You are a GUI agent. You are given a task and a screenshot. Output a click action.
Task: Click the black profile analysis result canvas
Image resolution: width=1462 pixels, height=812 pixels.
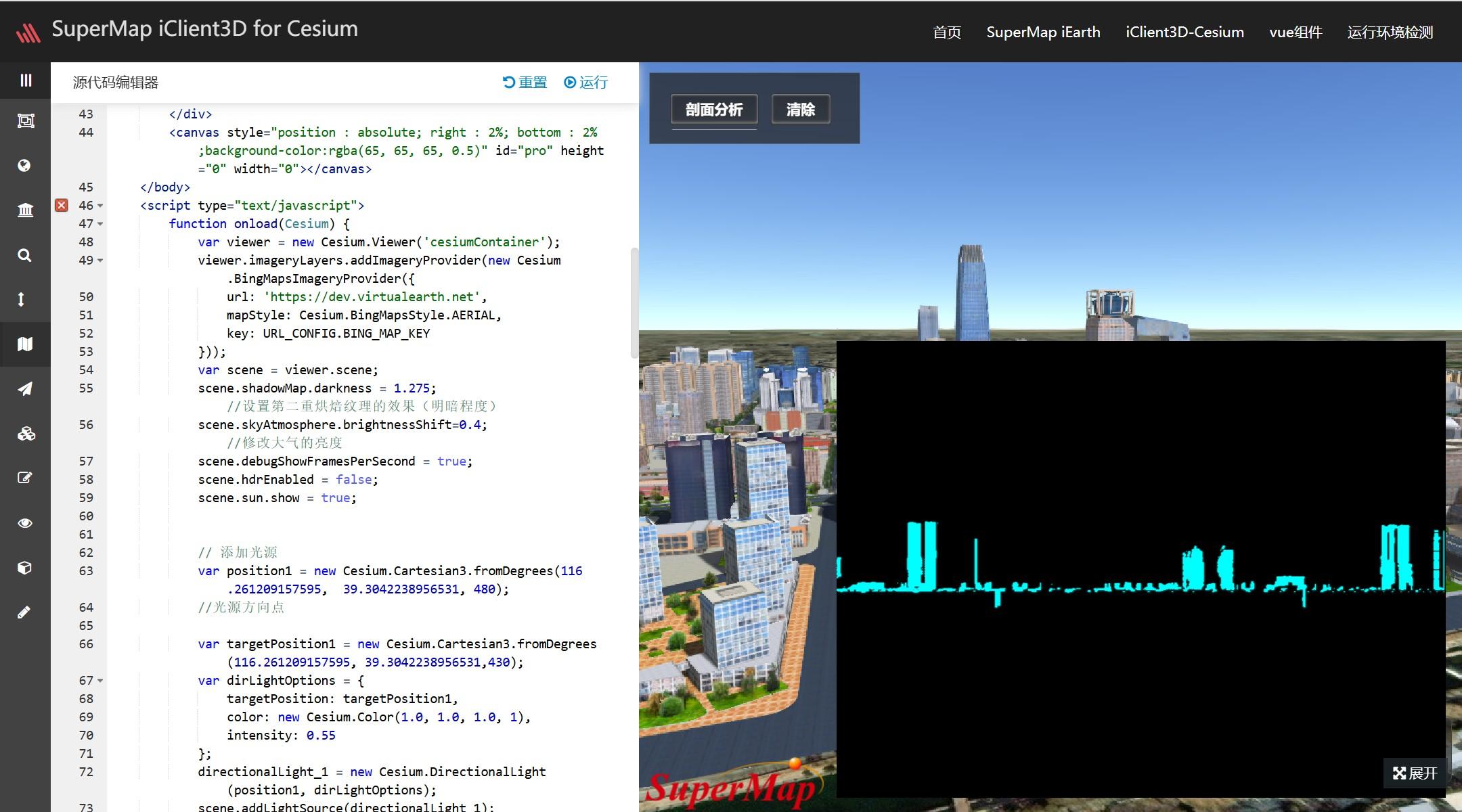click(1140, 568)
